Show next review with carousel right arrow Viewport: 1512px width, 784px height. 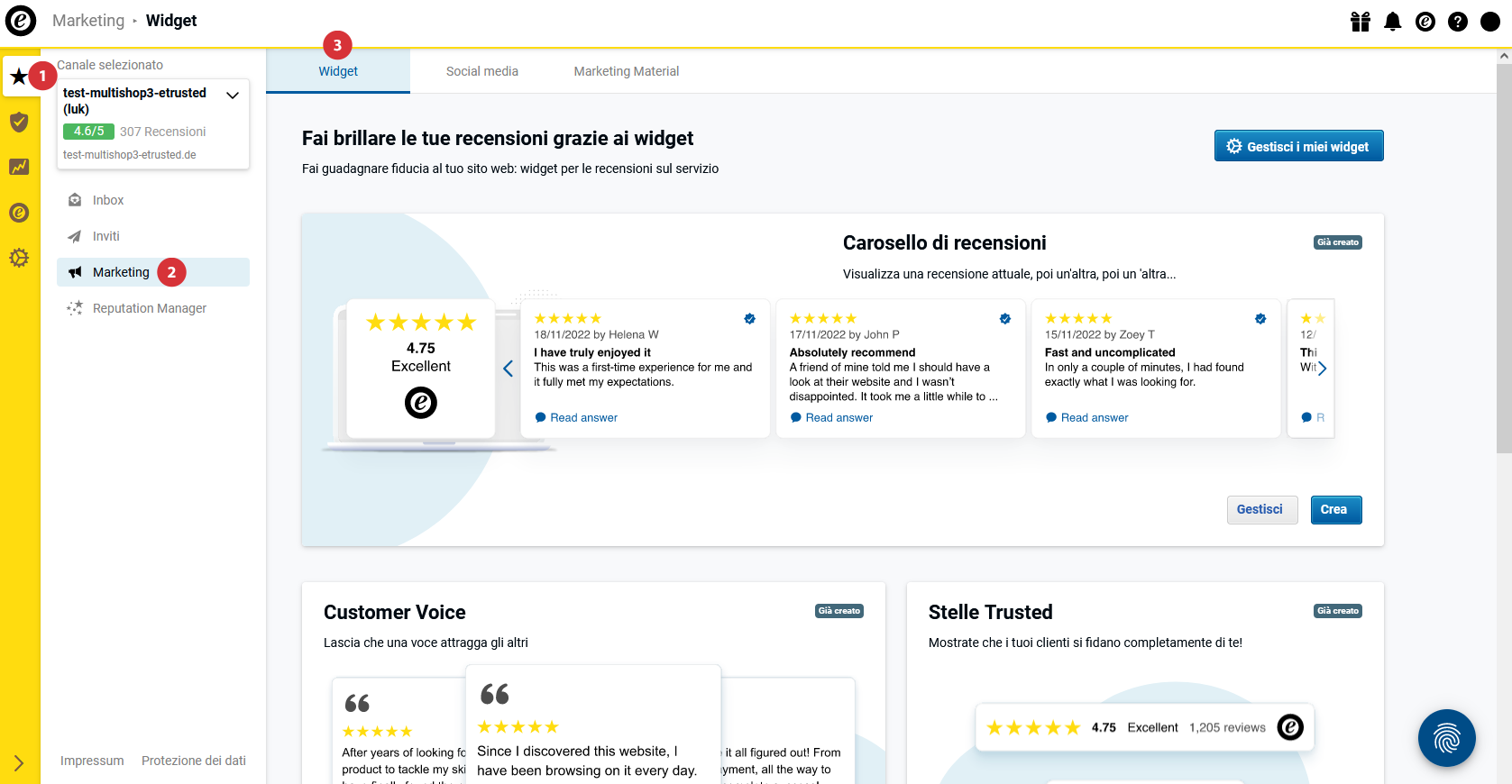tap(1322, 368)
